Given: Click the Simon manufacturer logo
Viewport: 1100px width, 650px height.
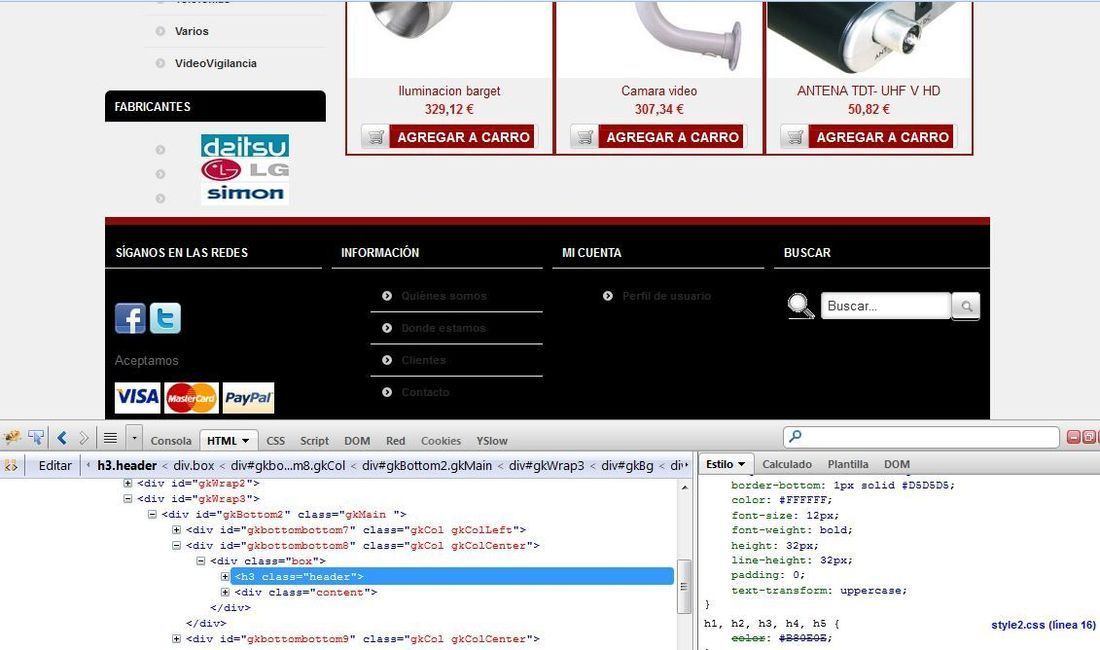Looking at the screenshot, I should click(x=245, y=194).
